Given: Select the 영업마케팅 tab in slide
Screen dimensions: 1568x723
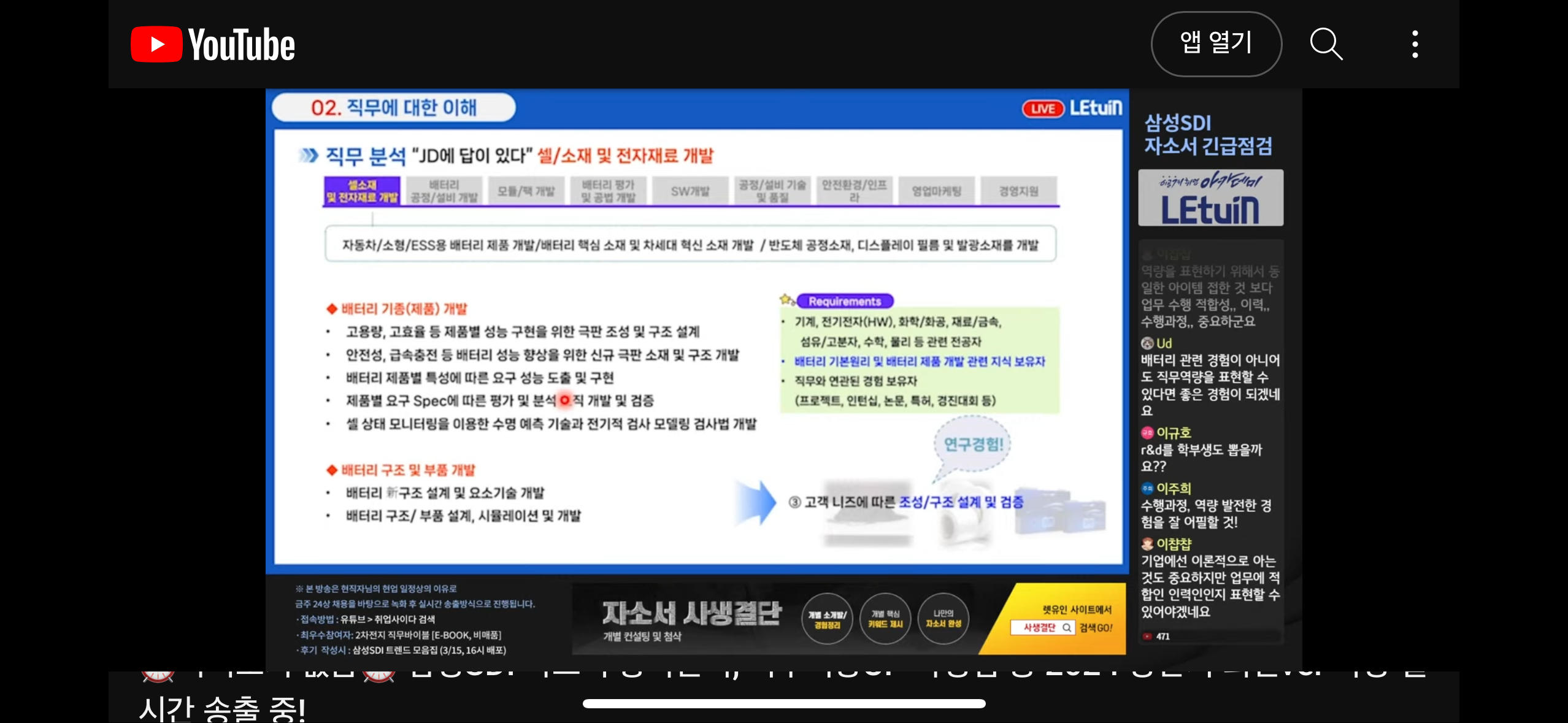Looking at the screenshot, I should [x=936, y=191].
